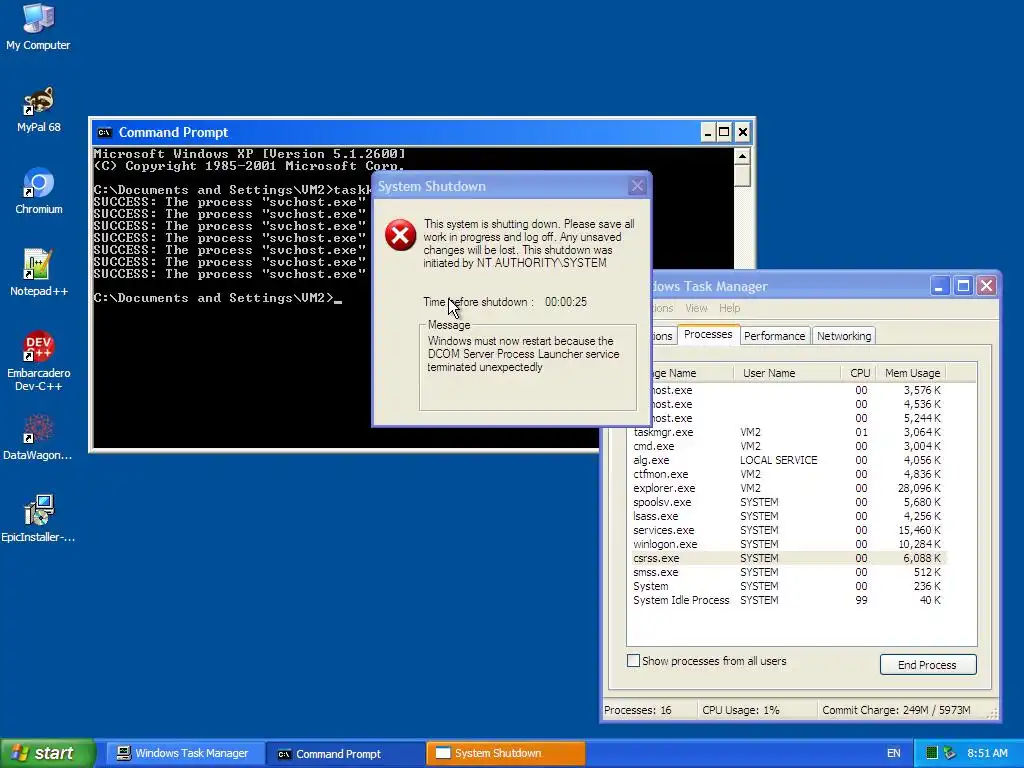Select the csrss.exe process row
Viewport: 1024px width, 768px height.
pos(787,558)
